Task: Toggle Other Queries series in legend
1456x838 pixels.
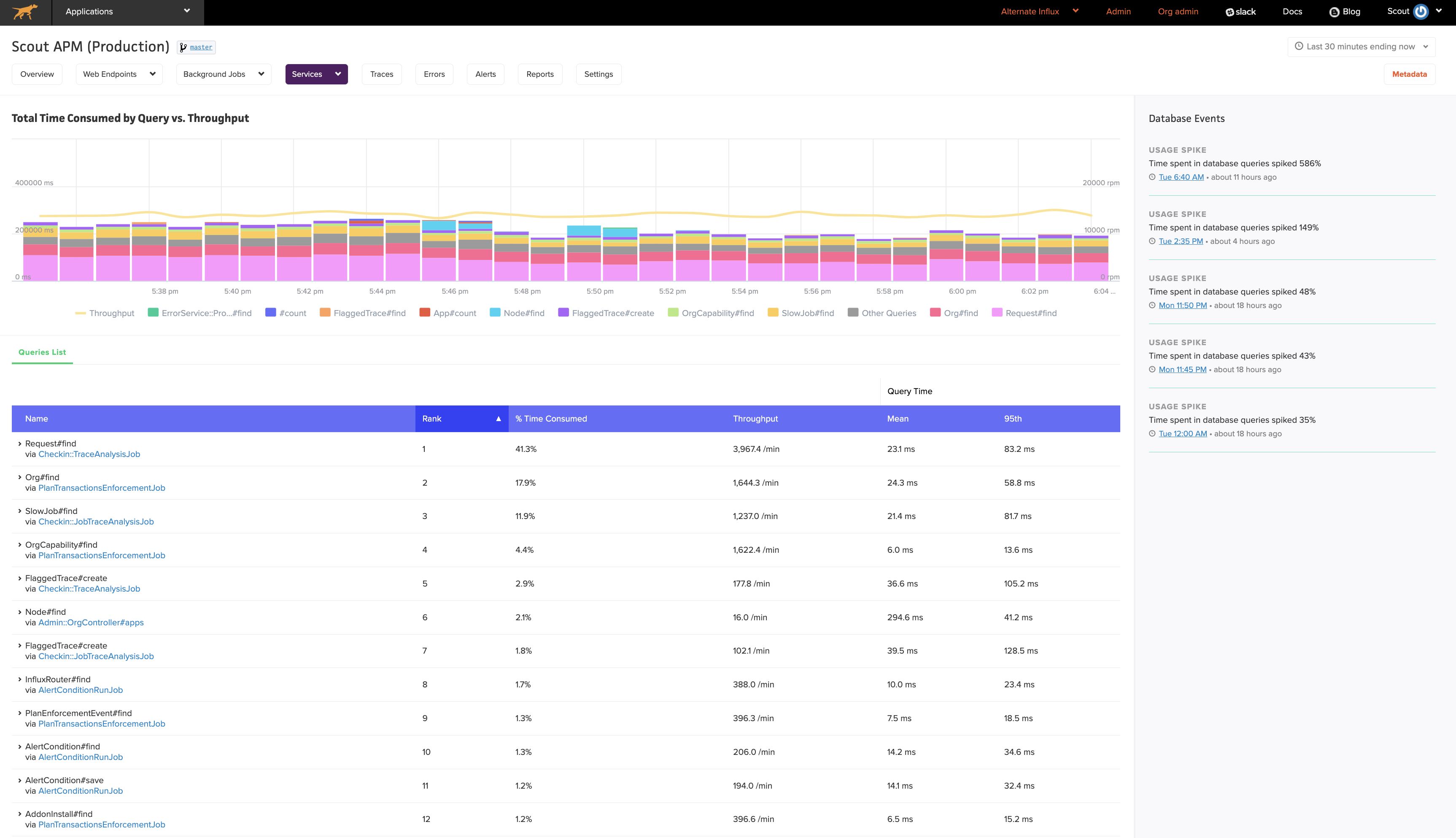Action: [882, 313]
